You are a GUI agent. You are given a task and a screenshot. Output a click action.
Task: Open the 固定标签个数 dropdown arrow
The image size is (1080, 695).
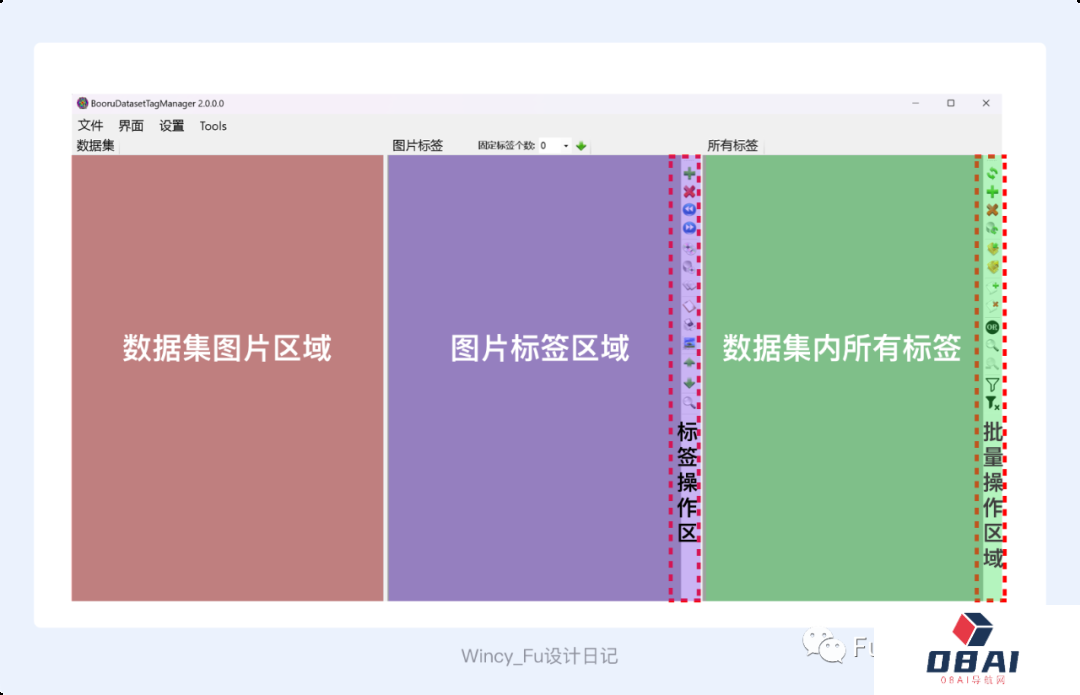566,146
